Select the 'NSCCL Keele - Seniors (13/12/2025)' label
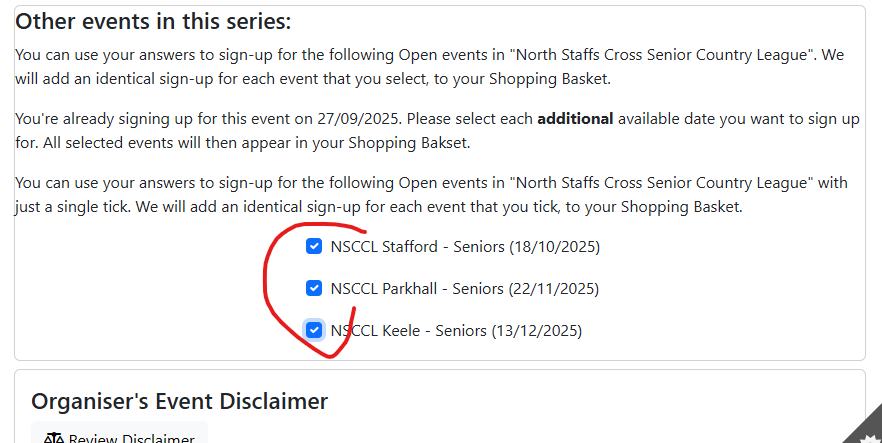The width and height of the screenshot is (882, 443). point(456,331)
